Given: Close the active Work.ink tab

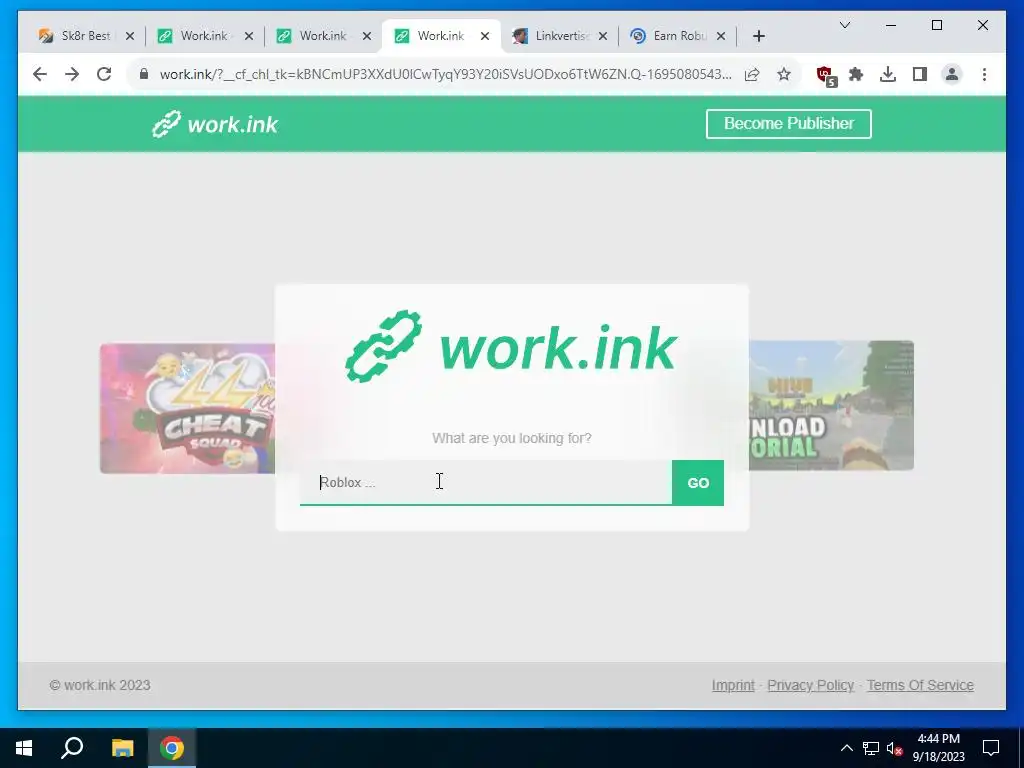Looking at the screenshot, I should [485, 37].
